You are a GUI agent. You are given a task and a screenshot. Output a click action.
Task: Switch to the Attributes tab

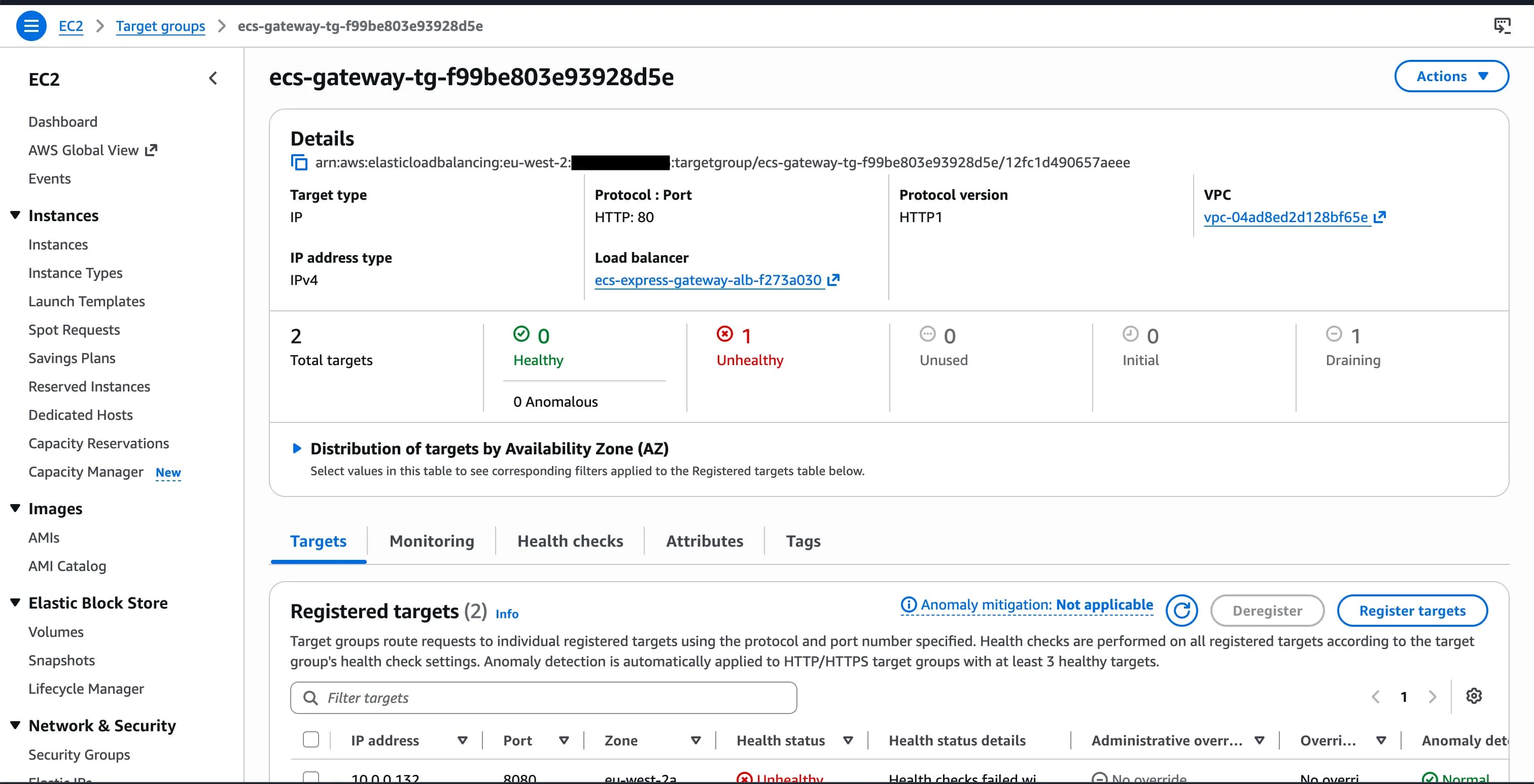(x=705, y=541)
